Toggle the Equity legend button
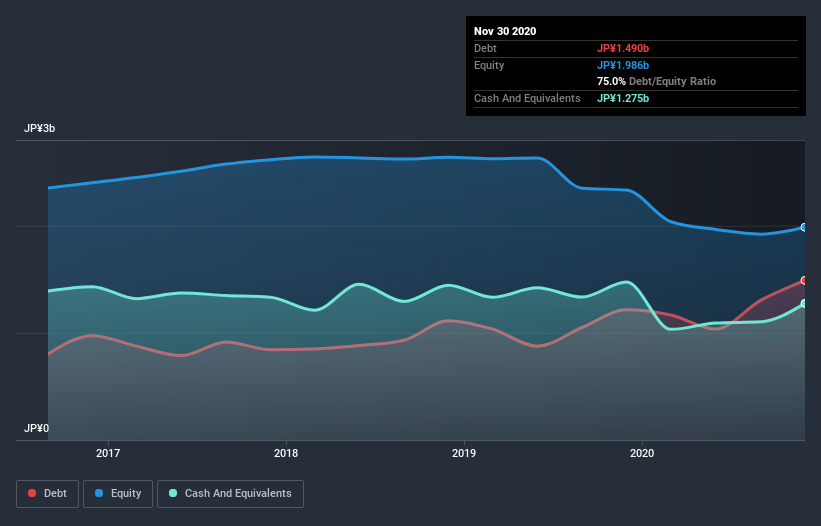This screenshot has width=821, height=526. (x=118, y=494)
